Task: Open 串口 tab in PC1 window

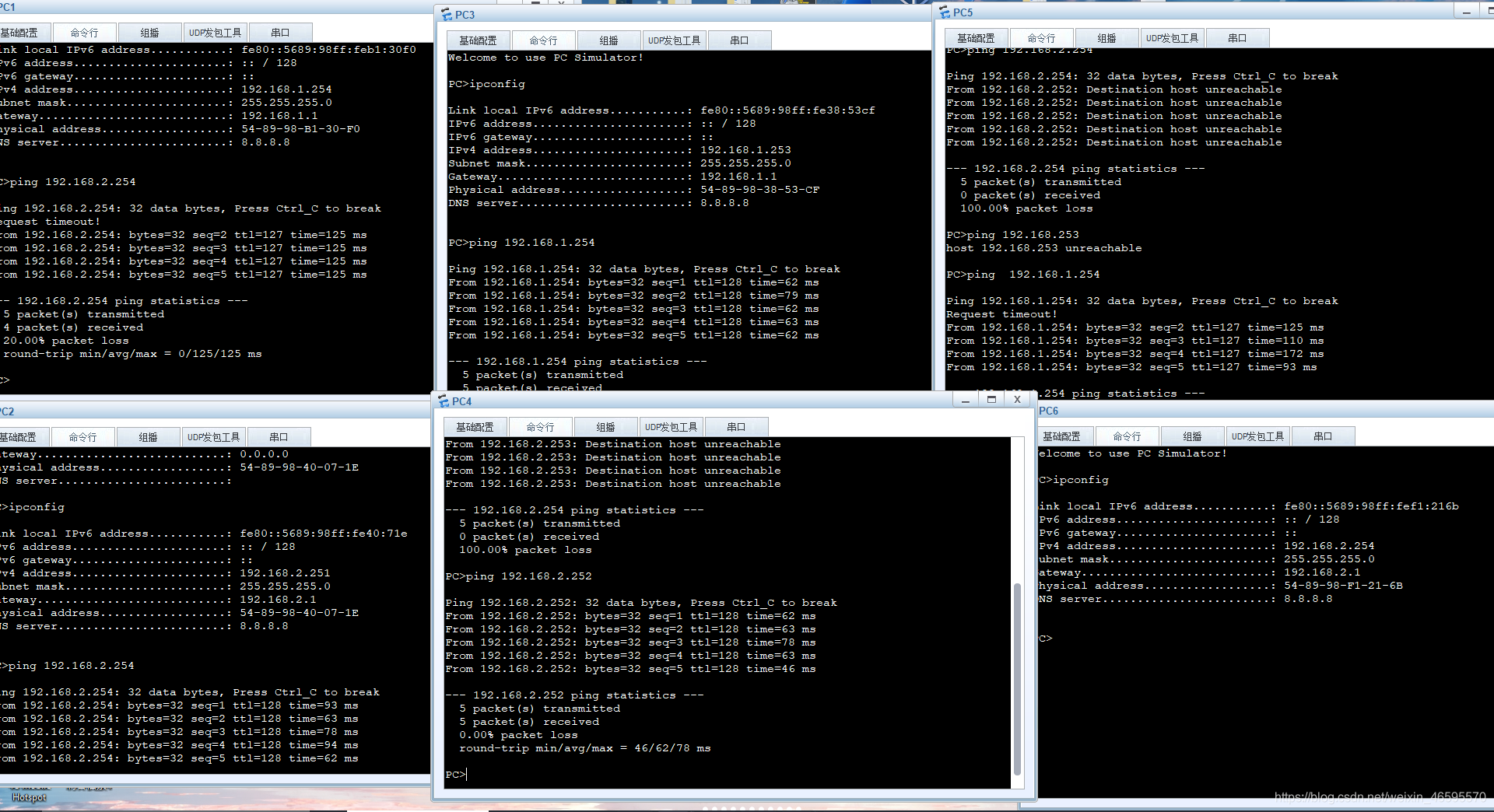Action: (281, 33)
